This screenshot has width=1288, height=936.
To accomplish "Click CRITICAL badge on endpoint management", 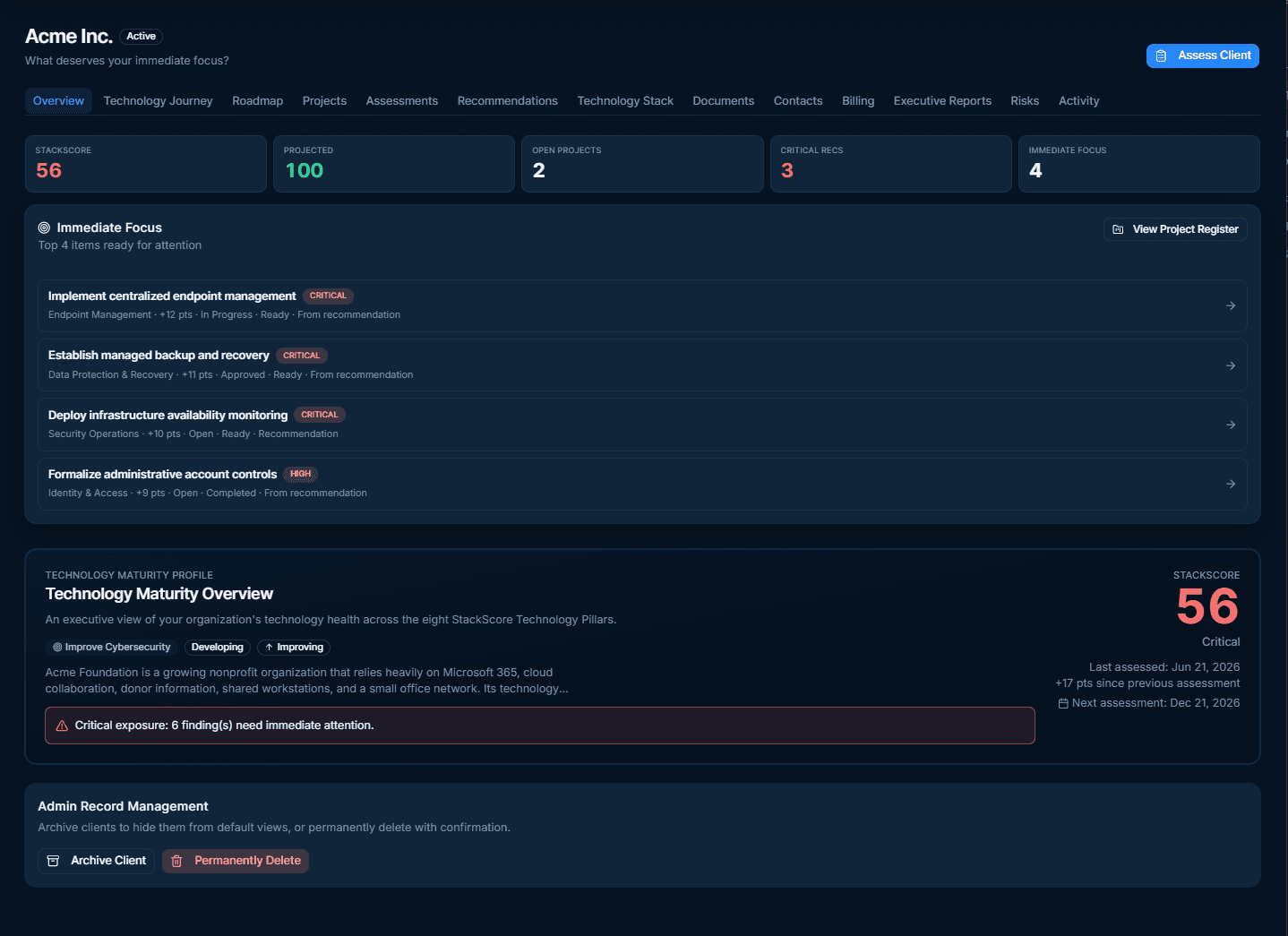I will (328, 296).
